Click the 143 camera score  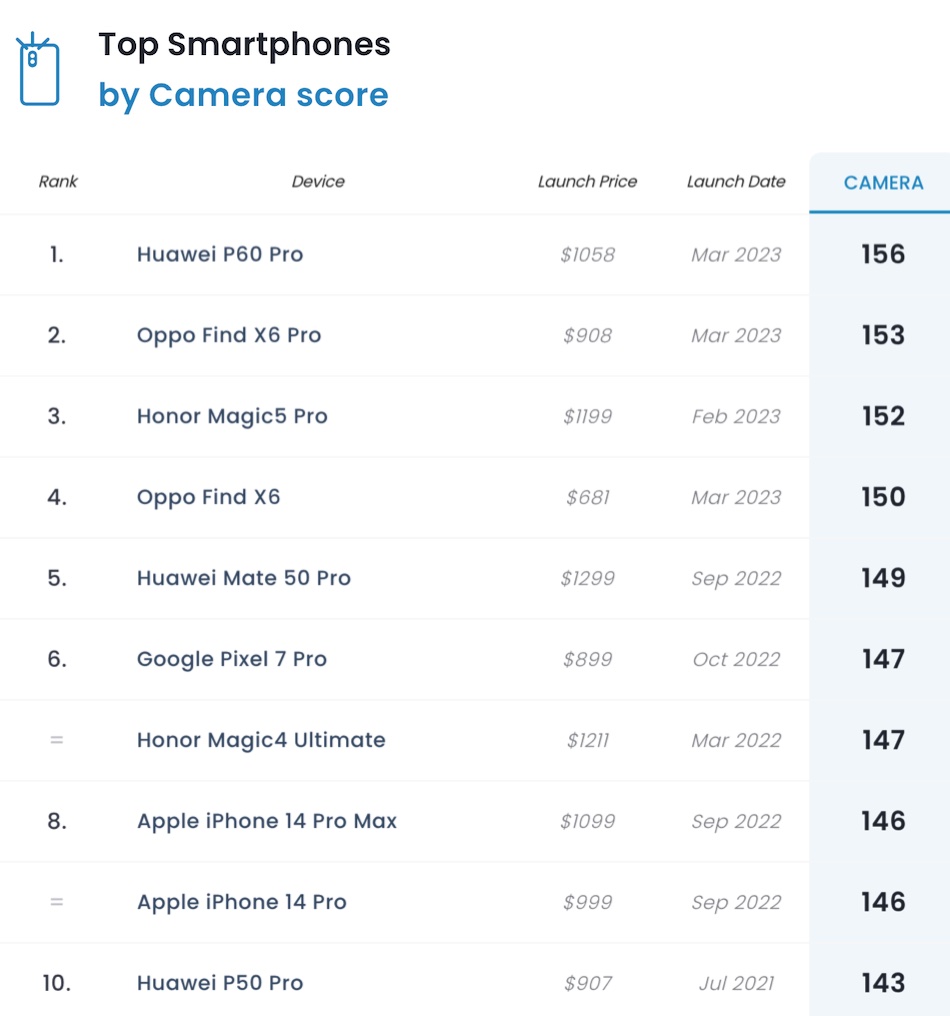(883, 983)
